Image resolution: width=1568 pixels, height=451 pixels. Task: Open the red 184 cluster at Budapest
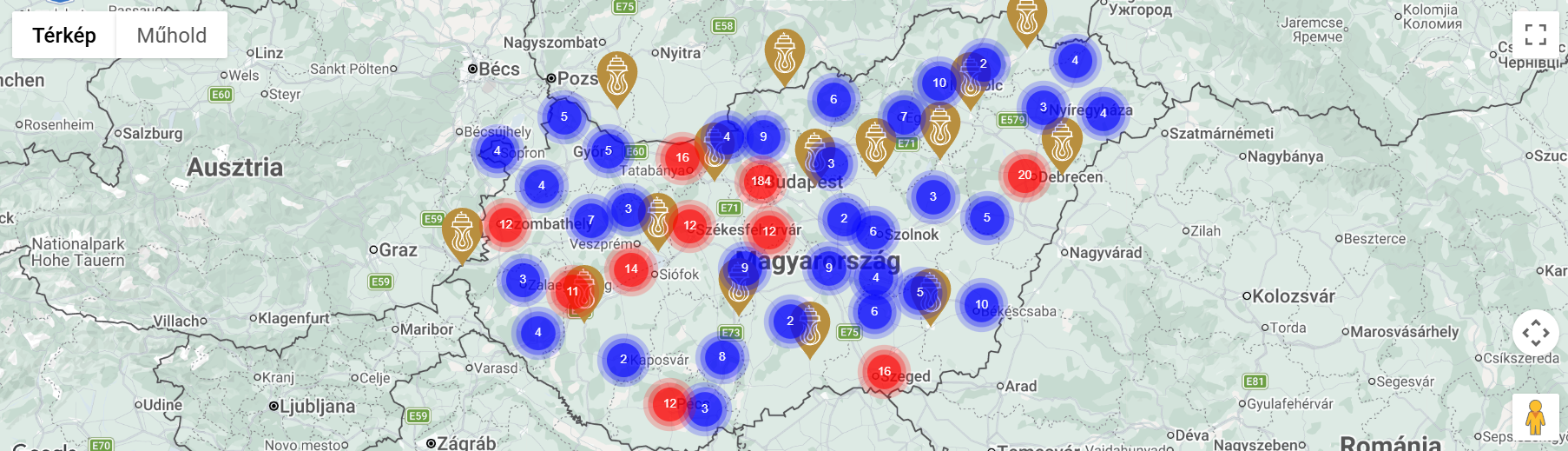[761, 181]
